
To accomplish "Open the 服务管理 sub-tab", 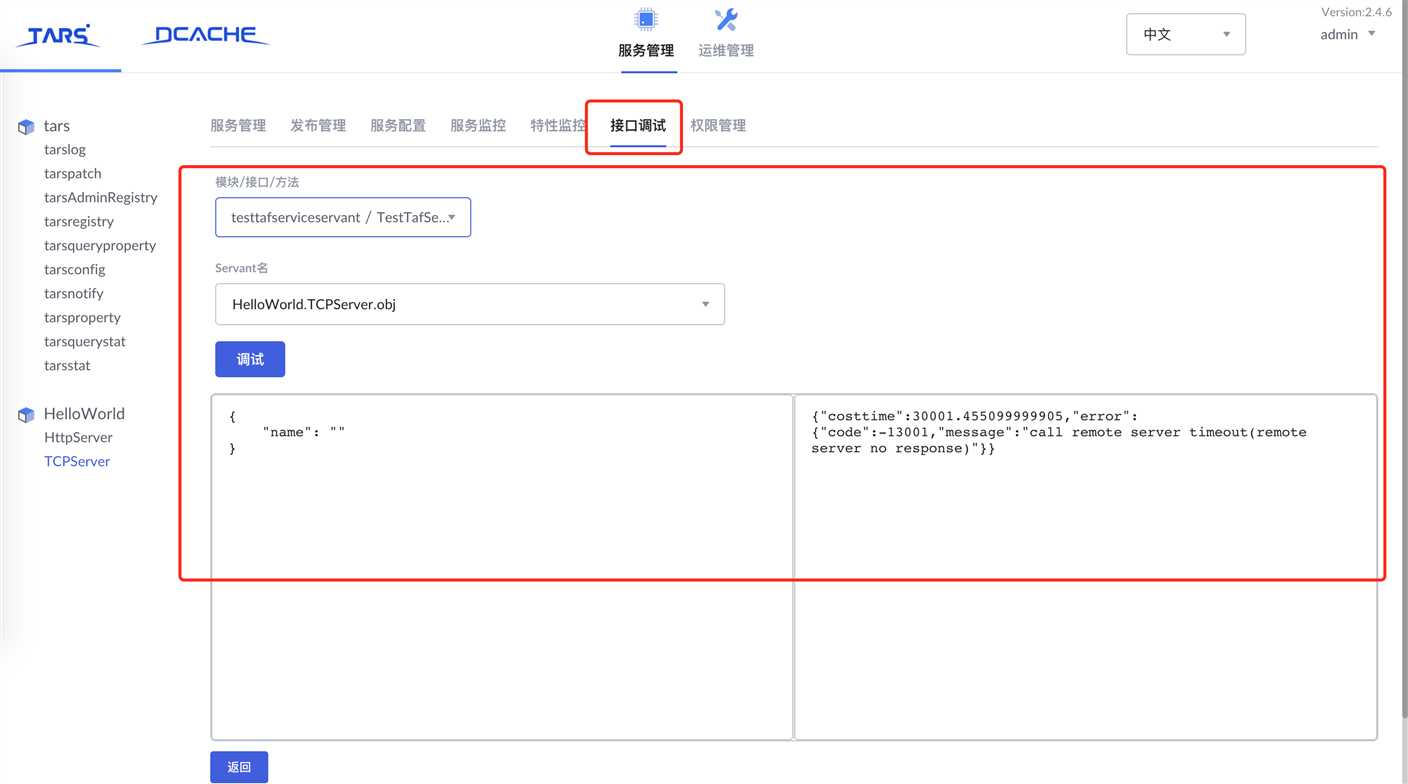I will 238,125.
